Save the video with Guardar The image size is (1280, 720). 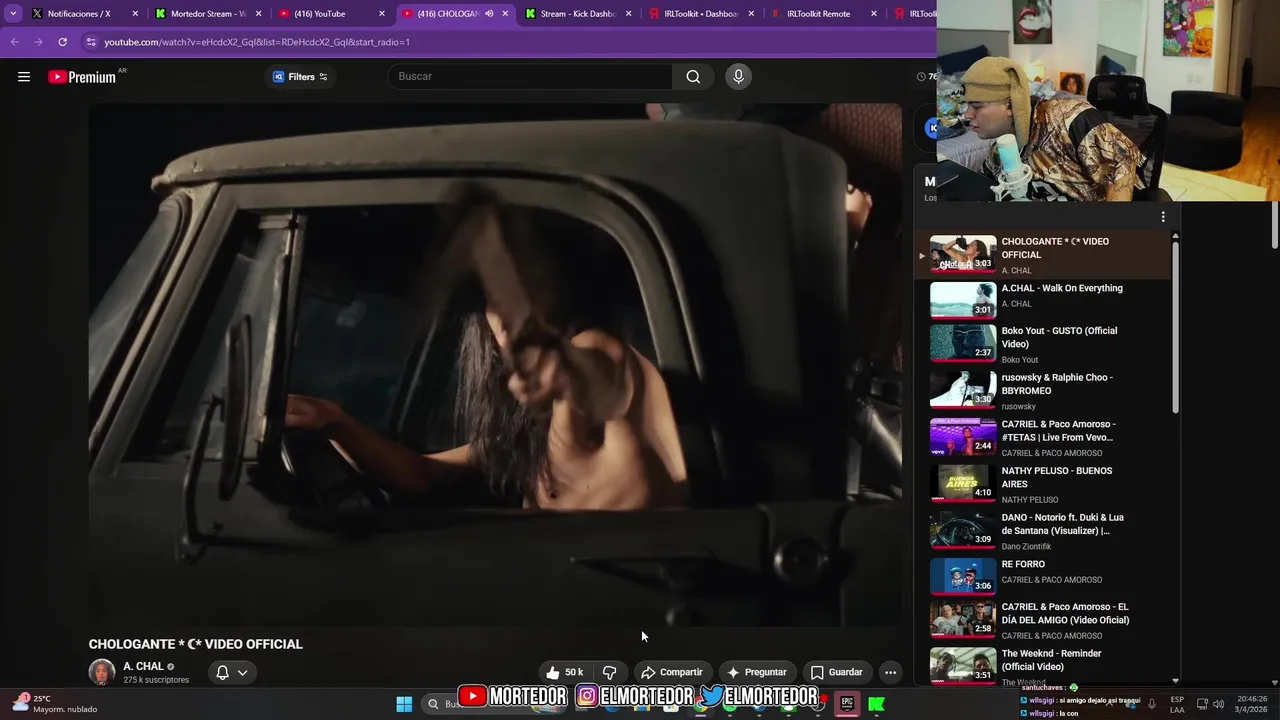pyautogui.click(x=836, y=672)
